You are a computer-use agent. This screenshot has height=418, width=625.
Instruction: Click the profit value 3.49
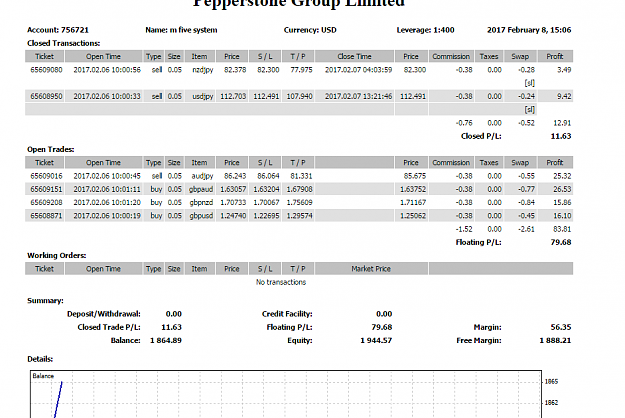(564, 70)
